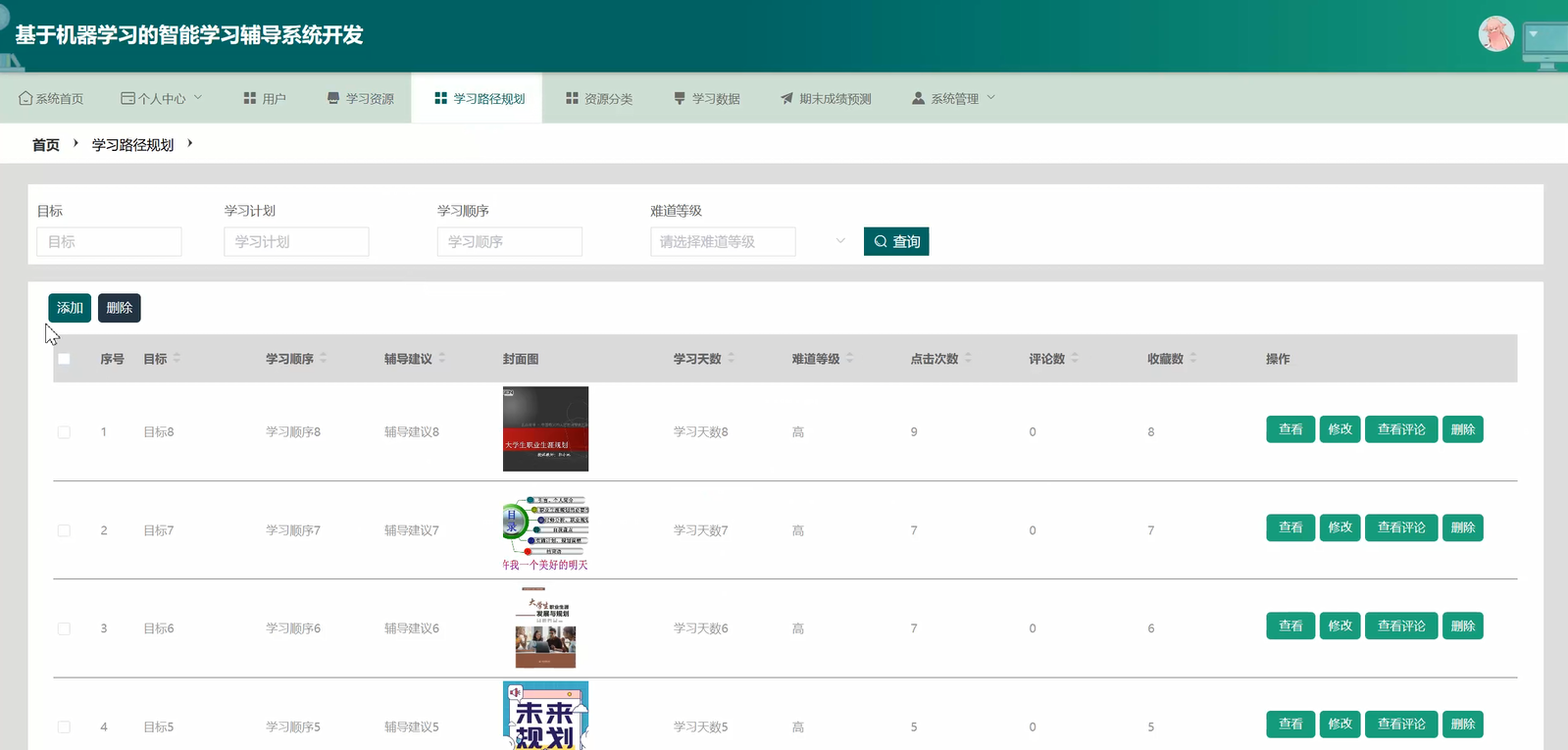Click 查看 in the 目标5 row
The height and width of the screenshot is (750, 1568).
point(1290,724)
